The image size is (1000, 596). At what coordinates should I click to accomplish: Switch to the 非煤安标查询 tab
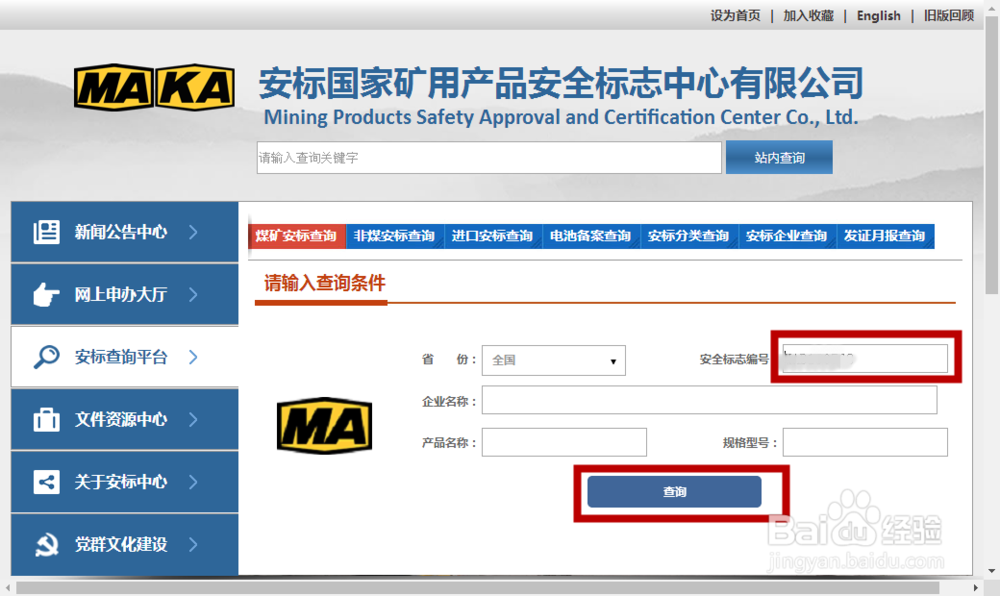tap(396, 236)
